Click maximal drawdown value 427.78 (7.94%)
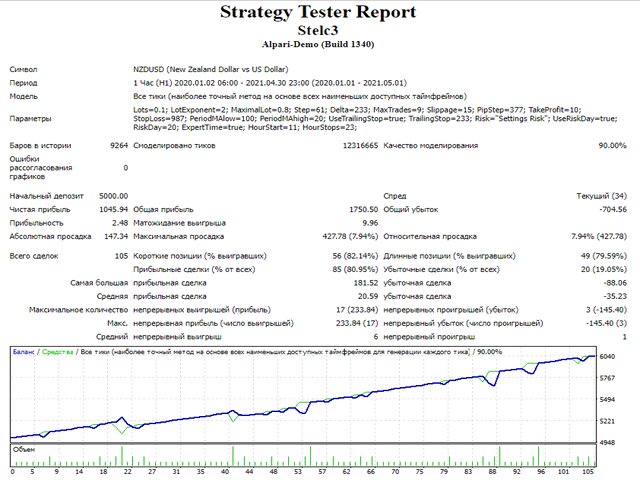 pos(350,236)
